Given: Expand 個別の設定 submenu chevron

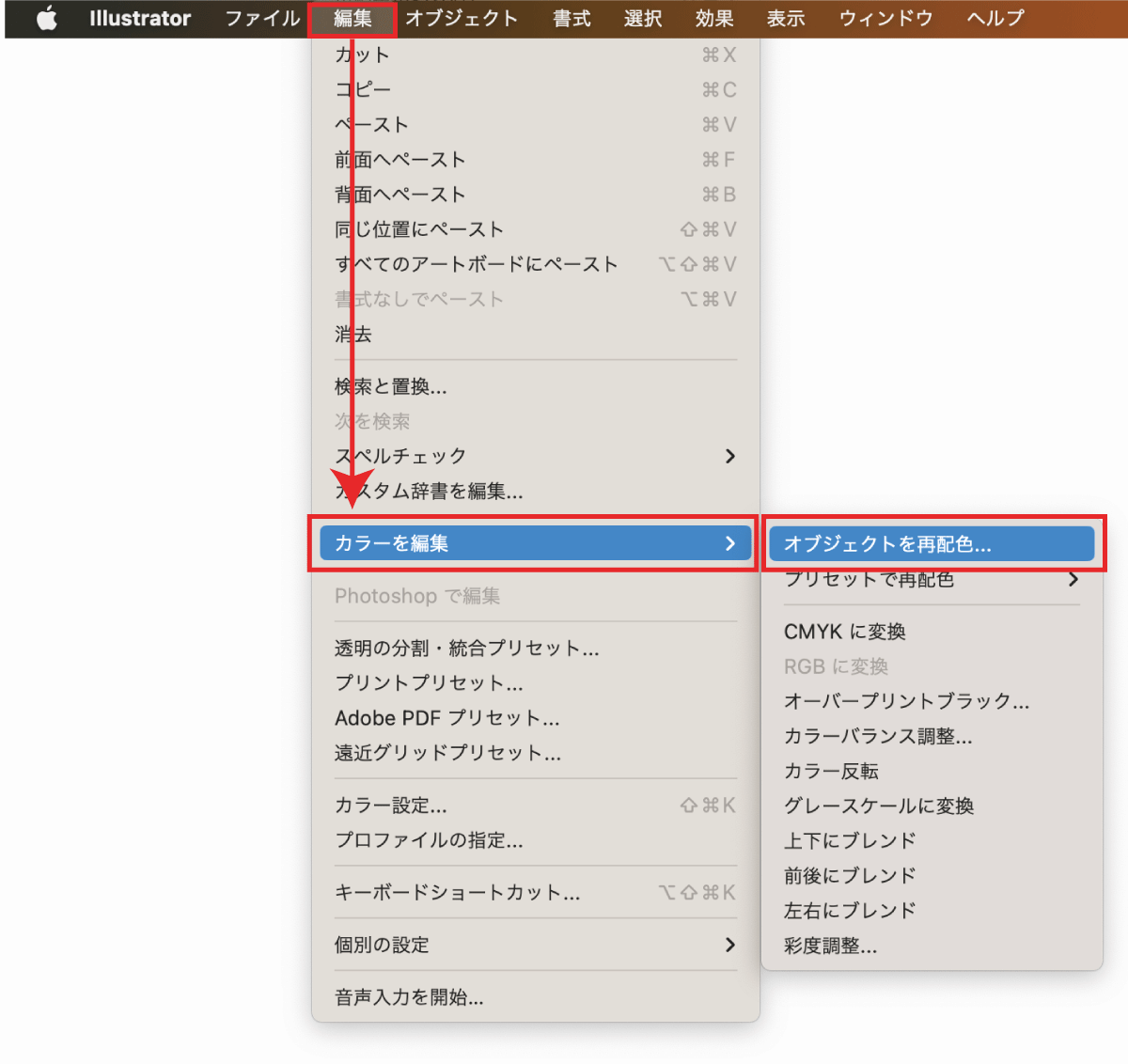Looking at the screenshot, I should [730, 946].
